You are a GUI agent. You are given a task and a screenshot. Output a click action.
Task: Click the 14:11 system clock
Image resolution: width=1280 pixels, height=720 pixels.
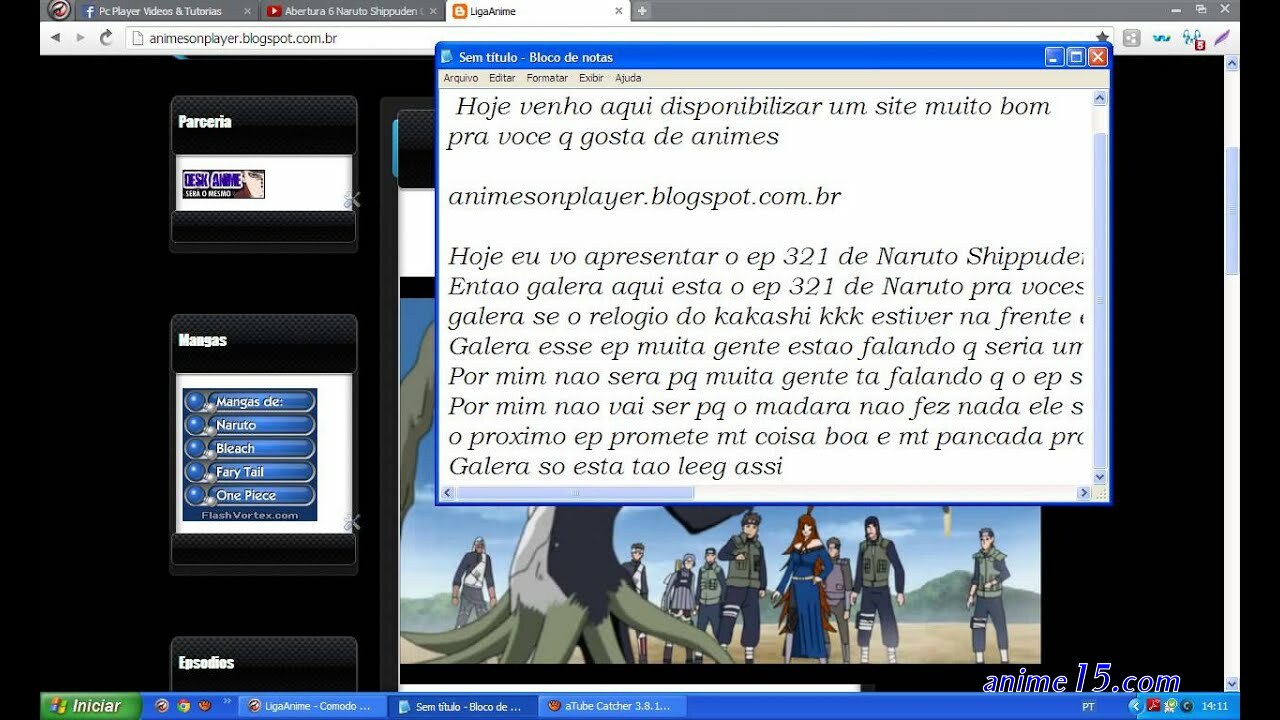1215,707
